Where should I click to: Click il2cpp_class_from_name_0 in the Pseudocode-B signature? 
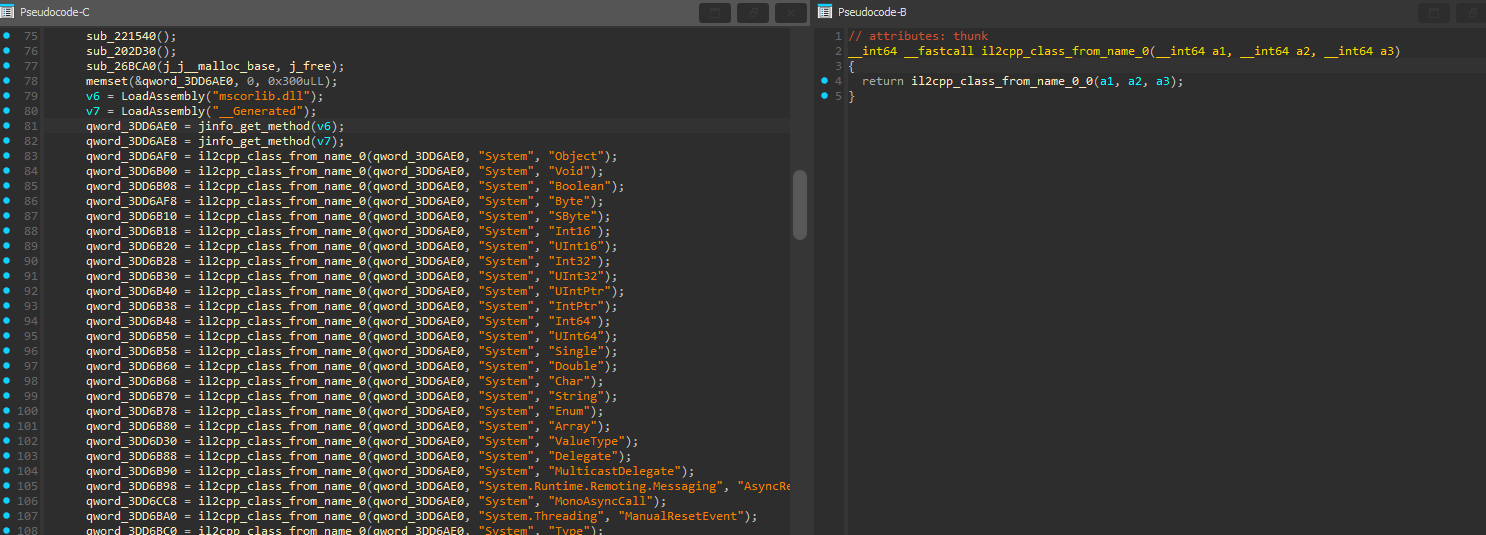[x=1062, y=51]
